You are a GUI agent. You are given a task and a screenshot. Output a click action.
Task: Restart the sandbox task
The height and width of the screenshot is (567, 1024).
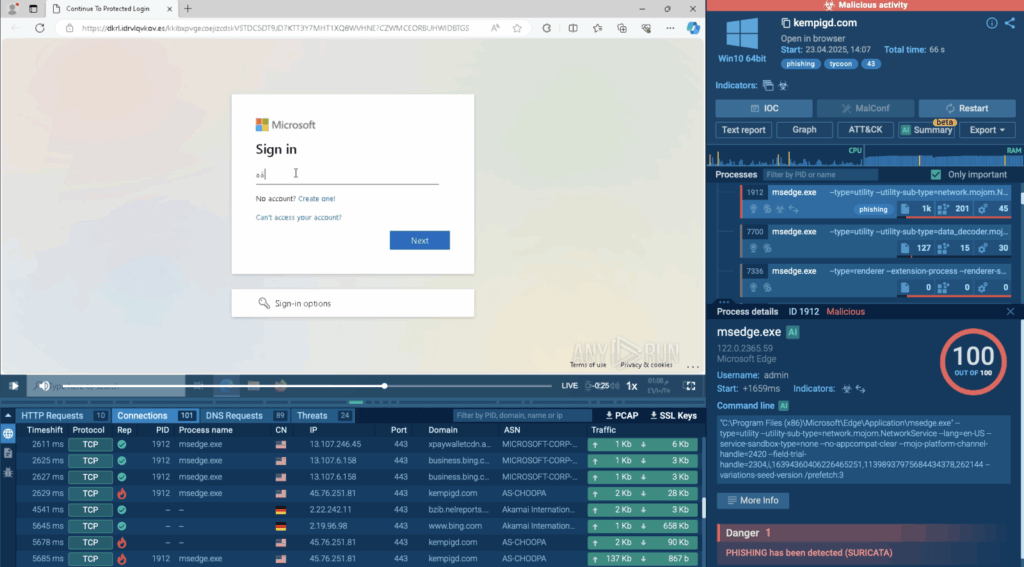(967, 108)
